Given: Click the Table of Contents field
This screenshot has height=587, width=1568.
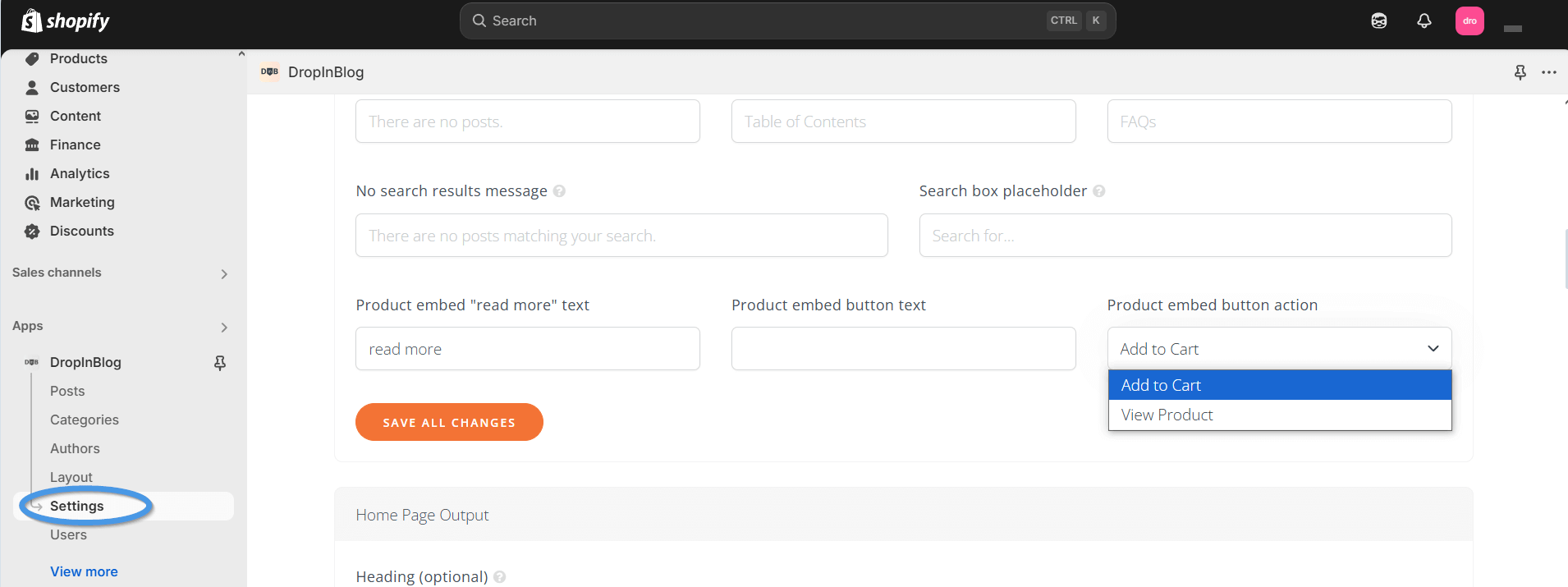Looking at the screenshot, I should point(903,122).
